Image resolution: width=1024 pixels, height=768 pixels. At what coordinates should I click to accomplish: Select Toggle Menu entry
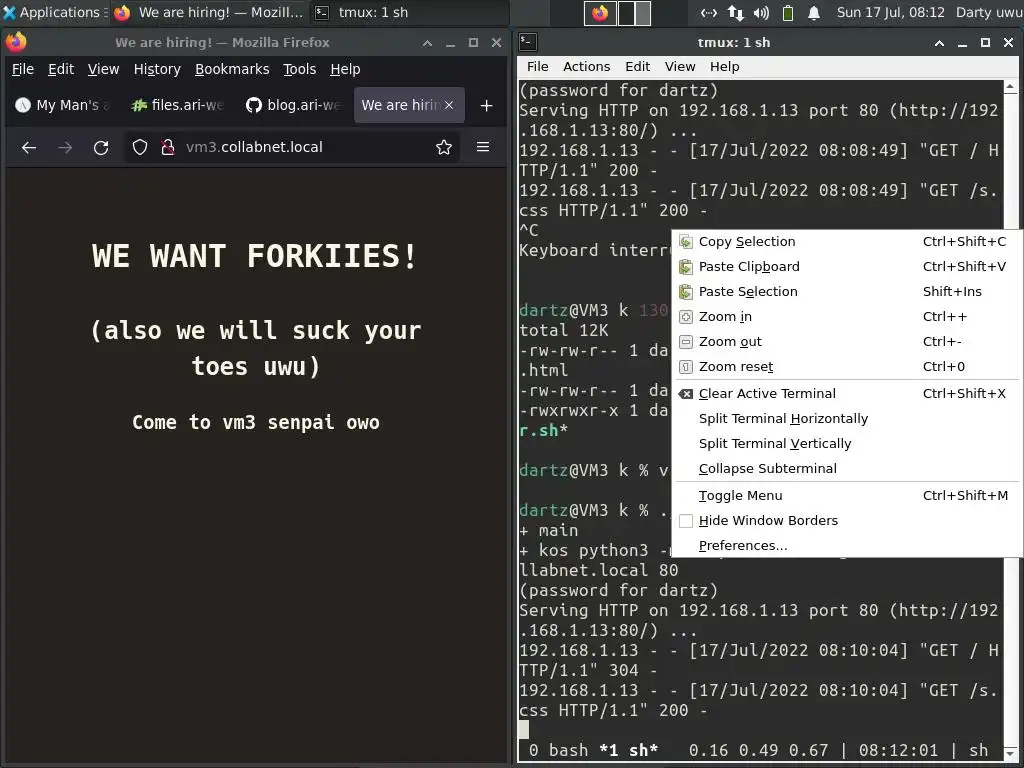[x=847, y=496]
